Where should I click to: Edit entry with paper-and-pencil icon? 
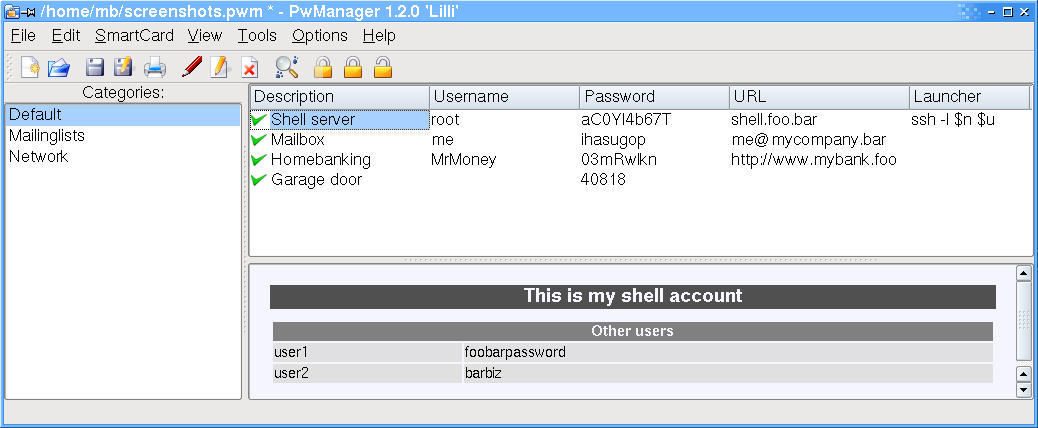pos(220,67)
